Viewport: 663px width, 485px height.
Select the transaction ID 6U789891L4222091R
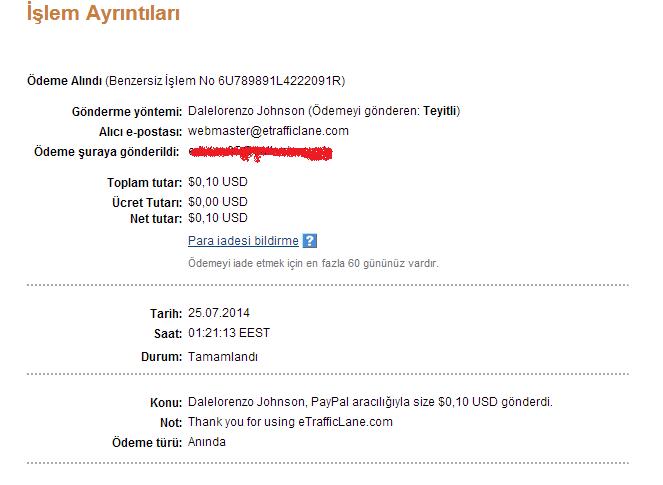click(x=279, y=81)
